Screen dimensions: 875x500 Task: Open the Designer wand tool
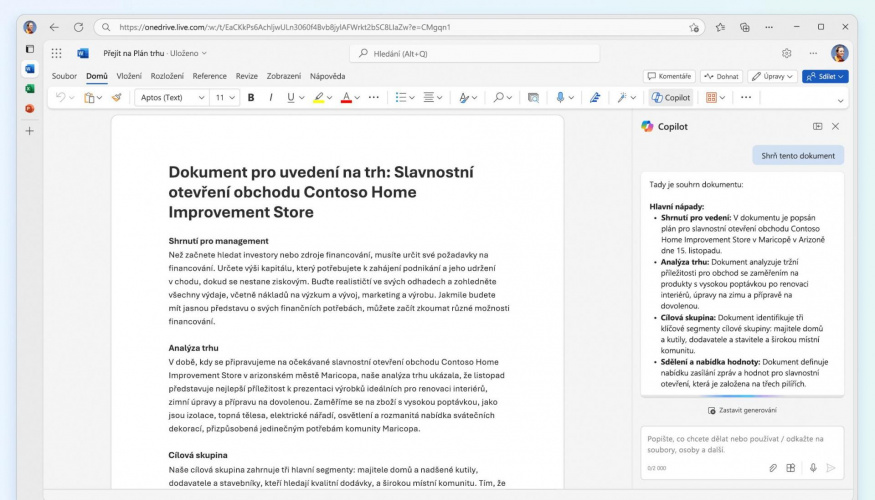click(x=622, y=98)
